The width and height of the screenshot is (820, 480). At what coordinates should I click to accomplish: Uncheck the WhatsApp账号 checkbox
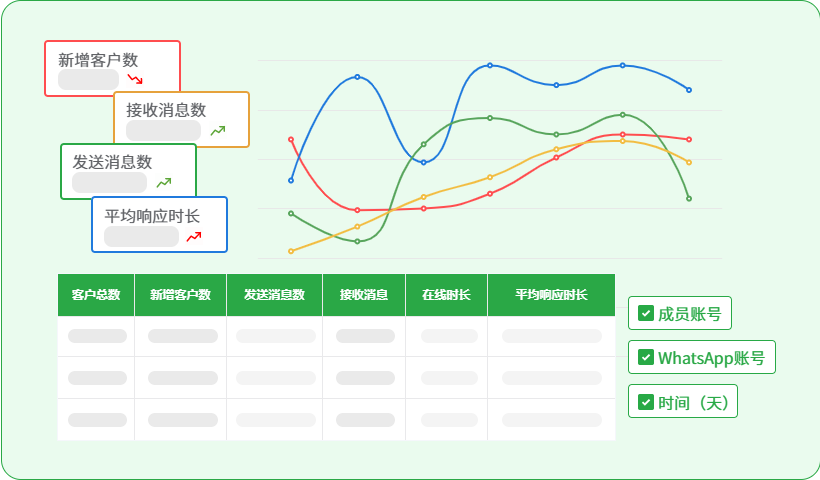(646, 357)
